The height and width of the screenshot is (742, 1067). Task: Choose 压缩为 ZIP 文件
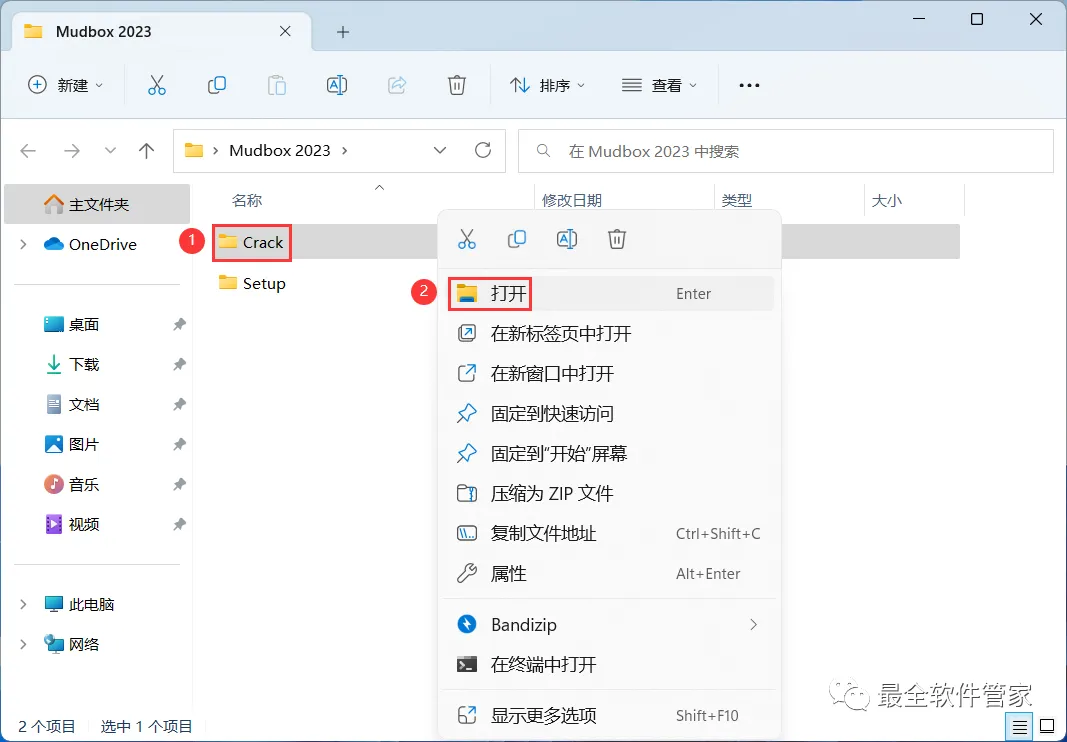click(x=610, y=494)
